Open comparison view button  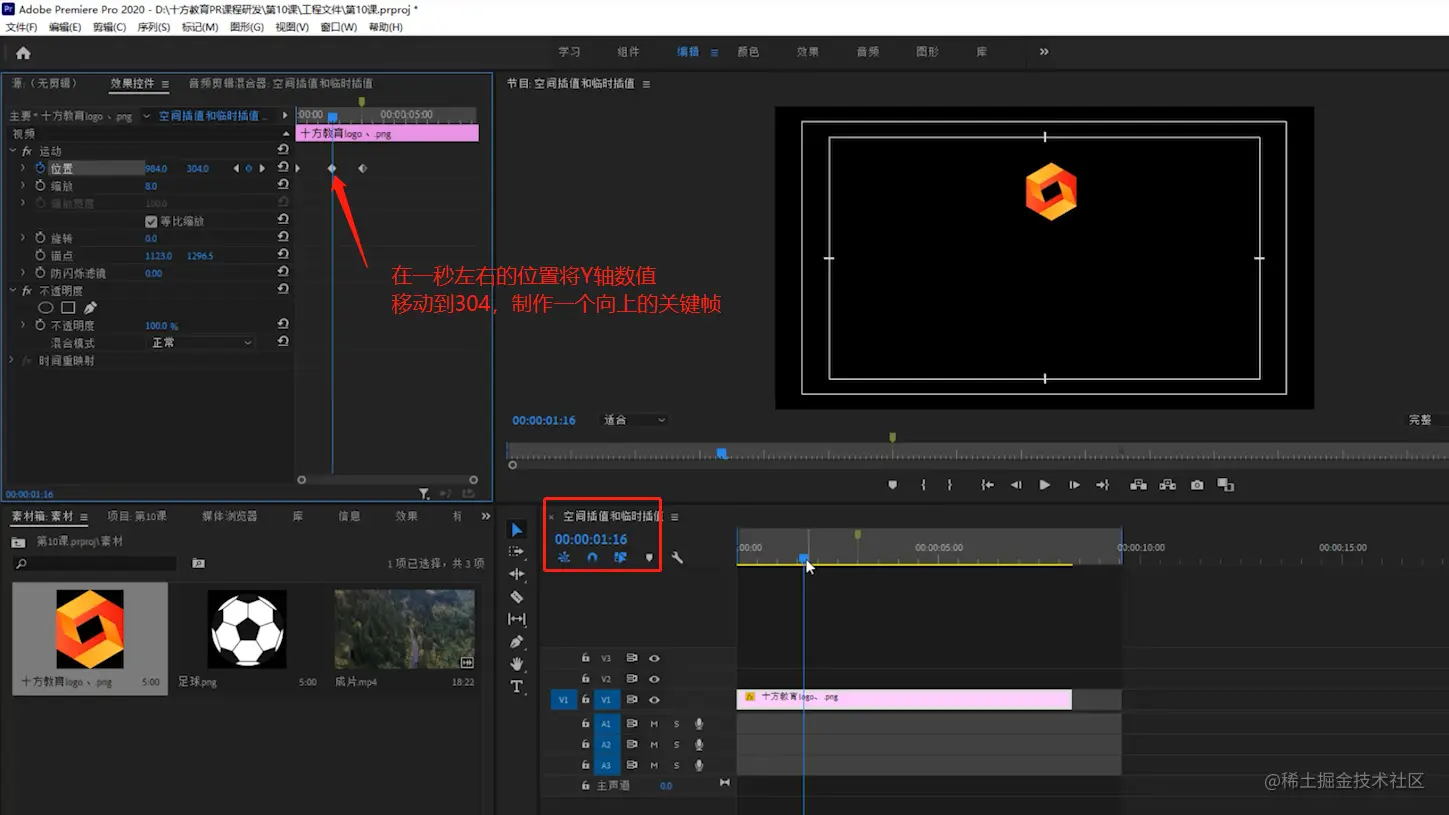[1226, 485]
